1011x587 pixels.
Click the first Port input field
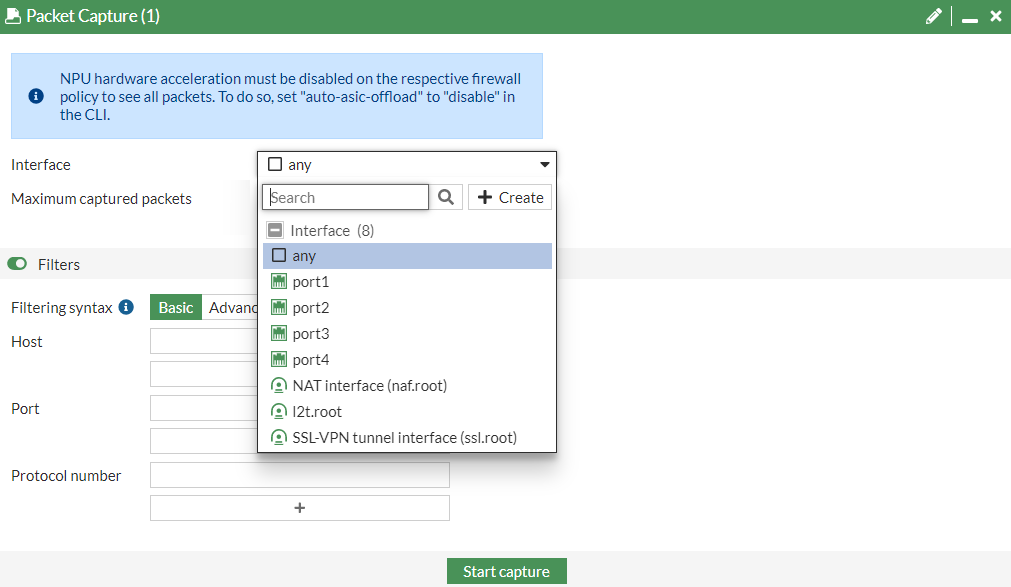(204, 408)
